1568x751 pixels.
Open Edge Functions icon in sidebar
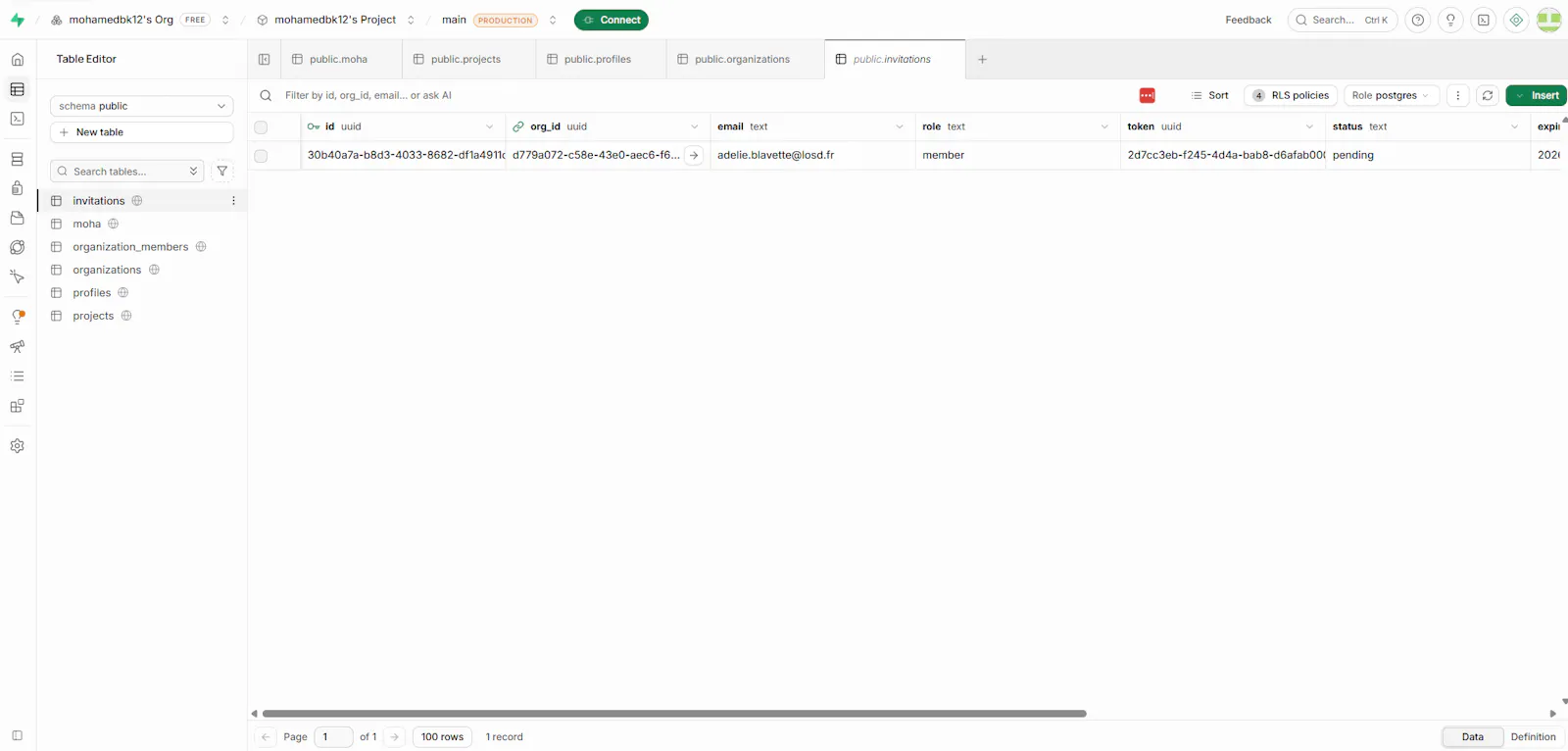coord(18,247)
